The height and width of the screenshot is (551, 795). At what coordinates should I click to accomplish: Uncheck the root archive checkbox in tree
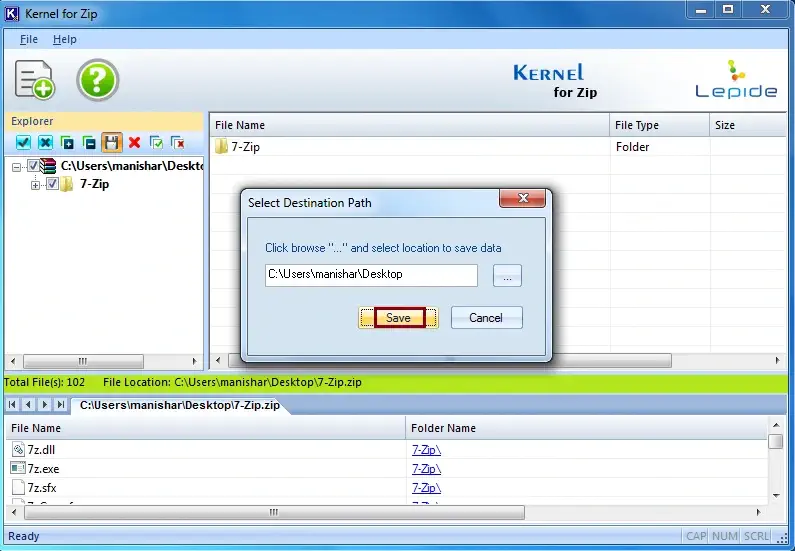(33, 166)
